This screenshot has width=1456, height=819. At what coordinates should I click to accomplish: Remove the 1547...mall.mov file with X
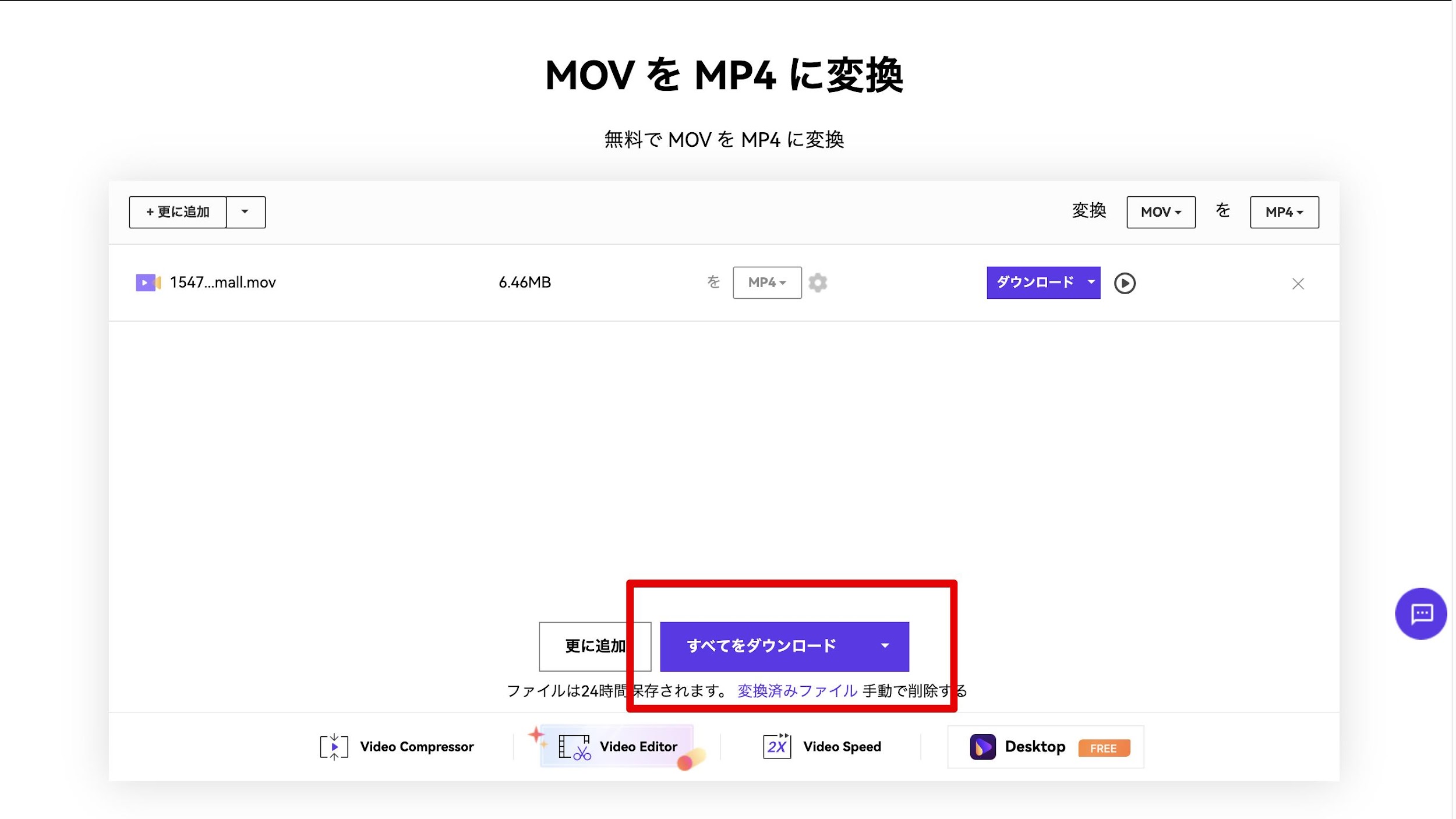point(1298,284)
